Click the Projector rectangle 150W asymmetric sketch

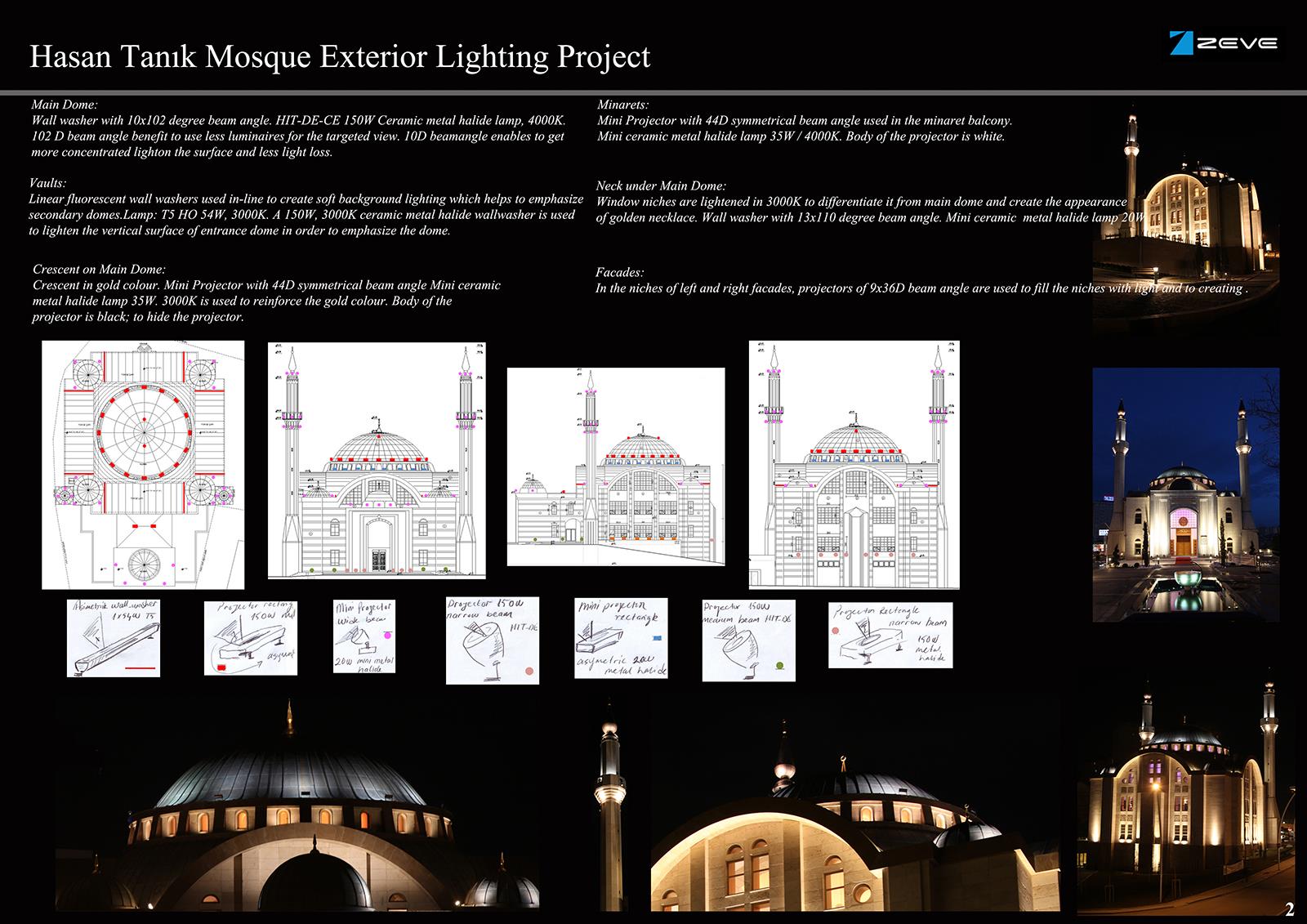coord(250,638)
